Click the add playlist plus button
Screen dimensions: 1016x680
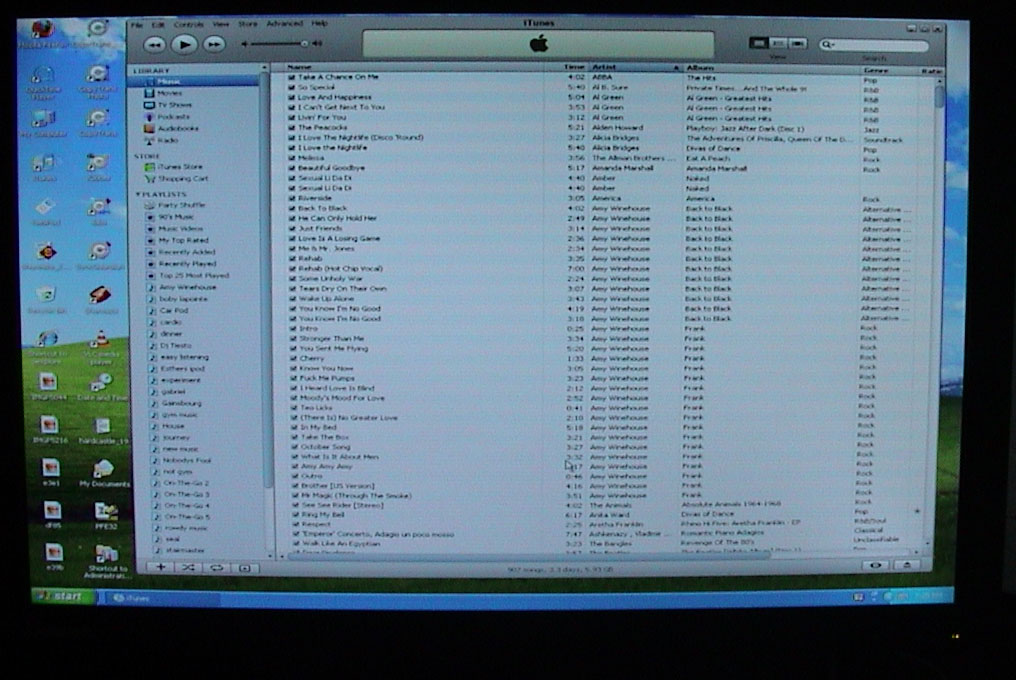coord(160,567)
